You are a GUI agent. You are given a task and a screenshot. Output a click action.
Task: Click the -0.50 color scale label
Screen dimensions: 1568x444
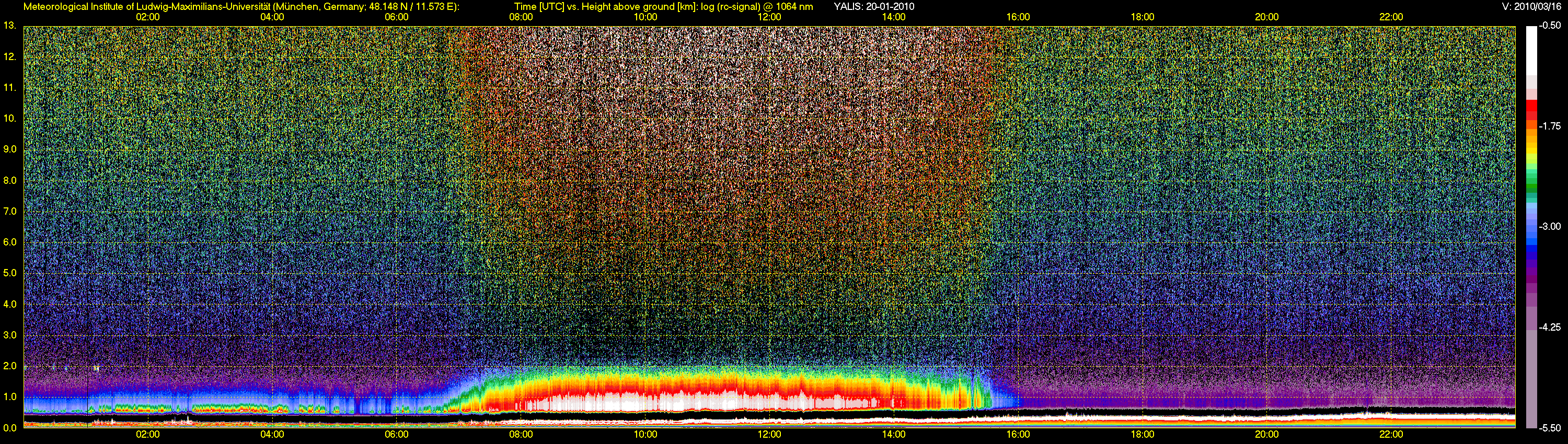(x=1550, y=26)
